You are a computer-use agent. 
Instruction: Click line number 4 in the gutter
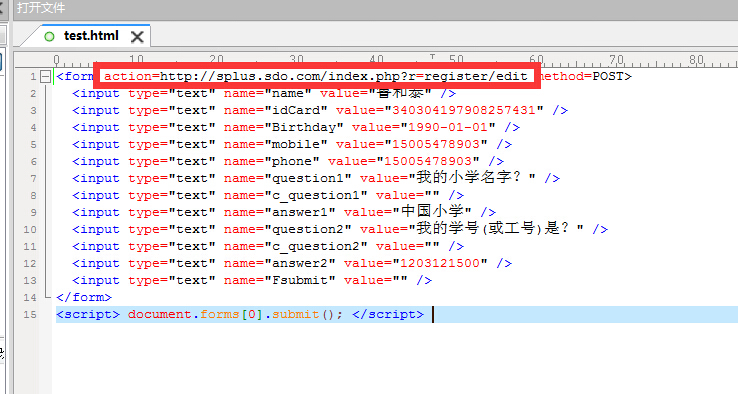coord(33,127)
